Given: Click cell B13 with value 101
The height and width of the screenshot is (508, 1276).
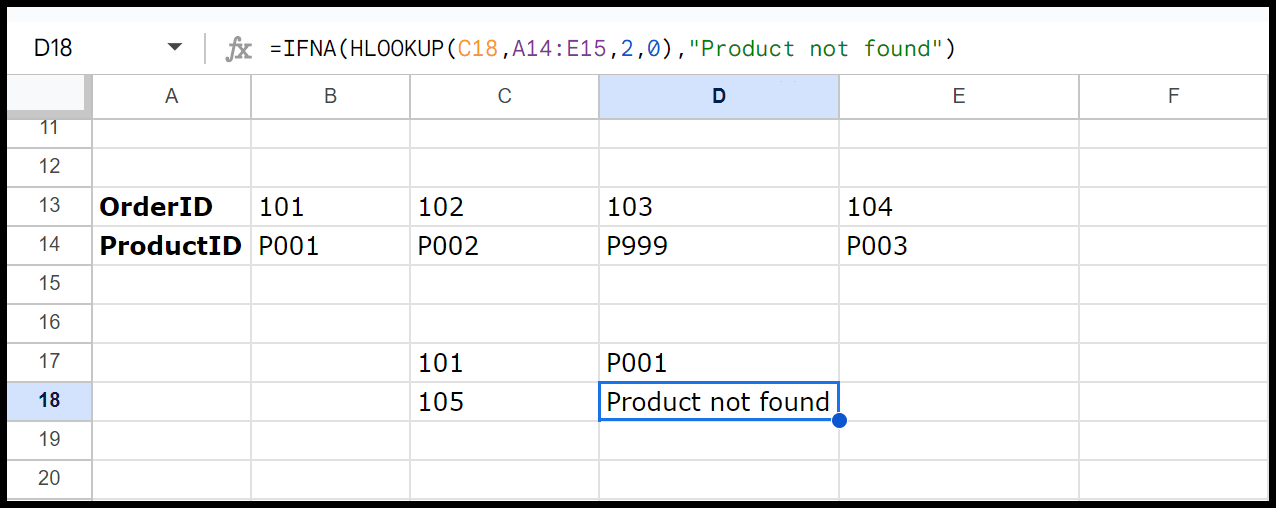Looking at the screenshot, I should pyautogui.click(x=330, y=207).
